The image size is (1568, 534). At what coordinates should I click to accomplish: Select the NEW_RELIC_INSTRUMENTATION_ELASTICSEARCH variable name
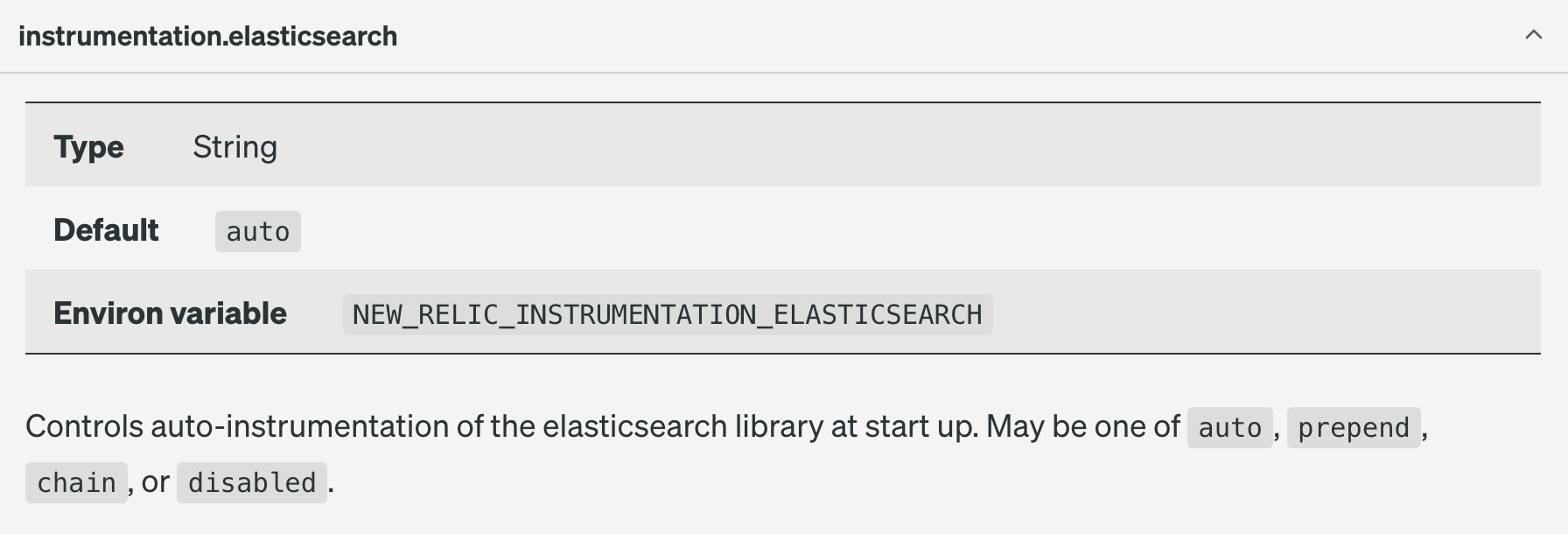(668, 314)
